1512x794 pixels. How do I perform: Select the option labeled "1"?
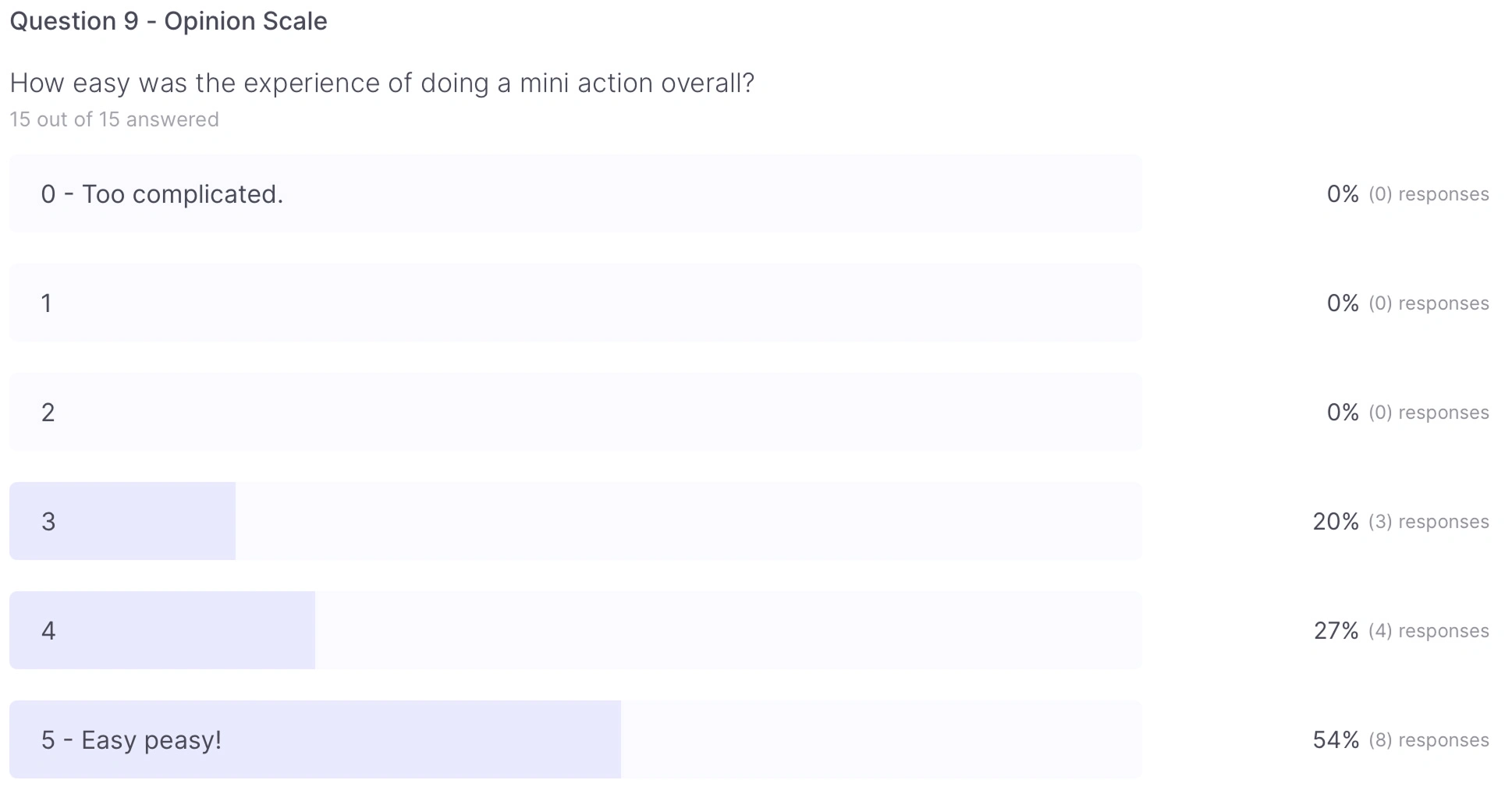tap(47, 303)
